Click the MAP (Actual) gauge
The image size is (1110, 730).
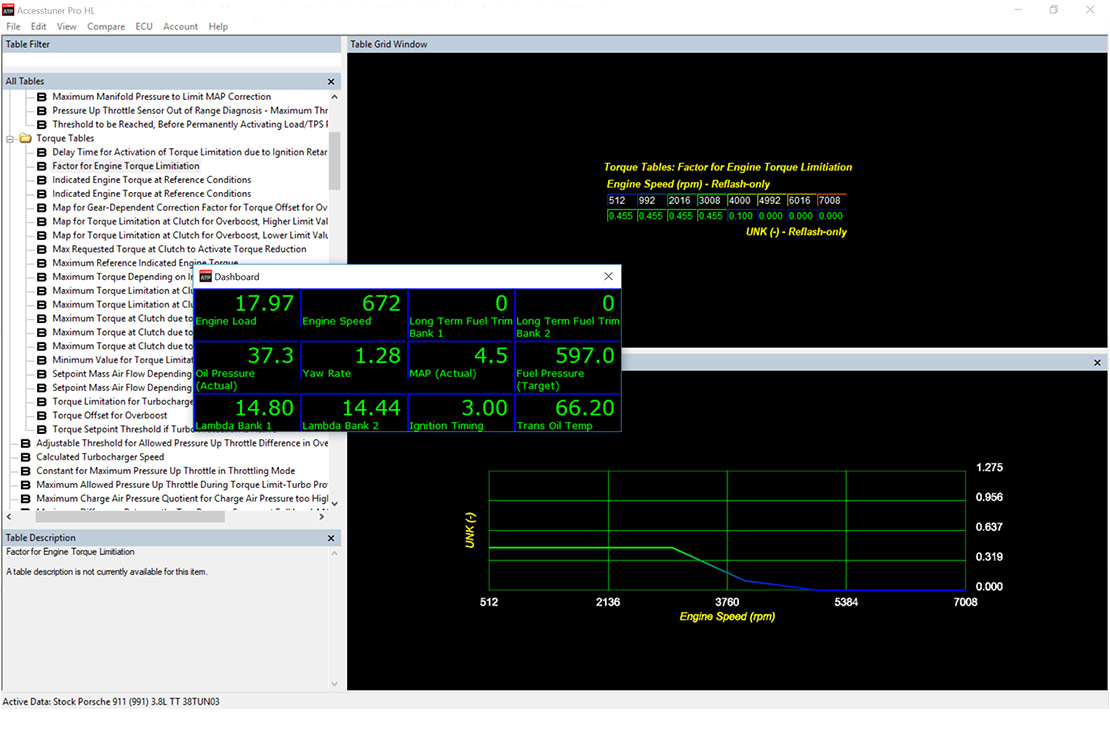[461, 367]
